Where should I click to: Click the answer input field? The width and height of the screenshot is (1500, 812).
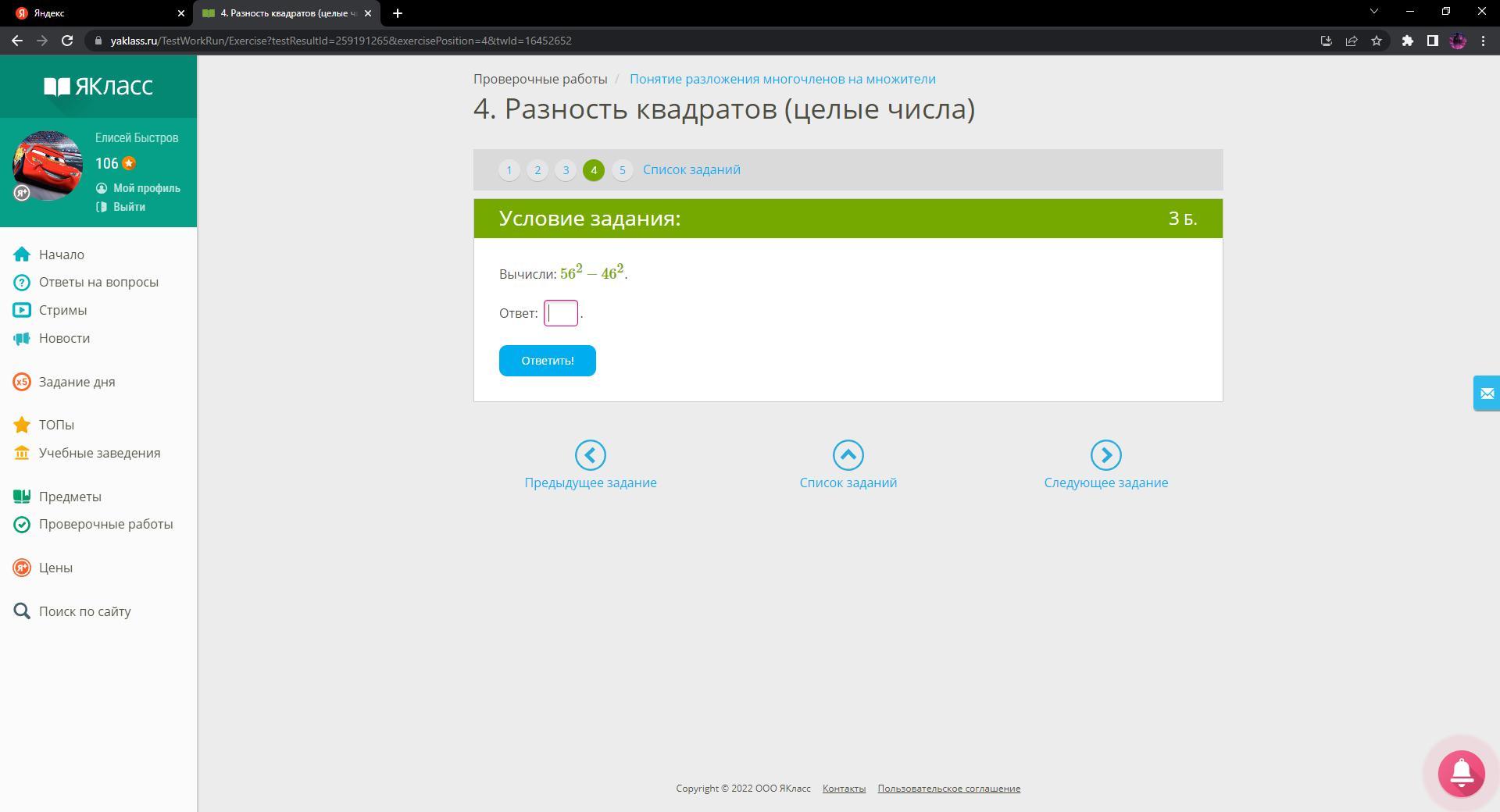point(561,313)
